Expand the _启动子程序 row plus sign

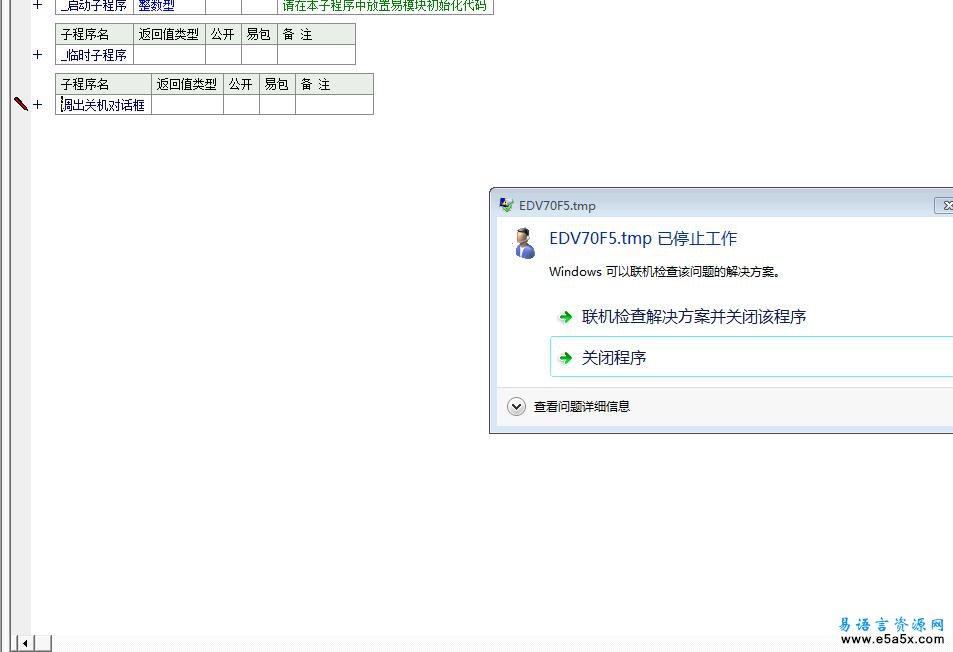[x=38, y=5]
